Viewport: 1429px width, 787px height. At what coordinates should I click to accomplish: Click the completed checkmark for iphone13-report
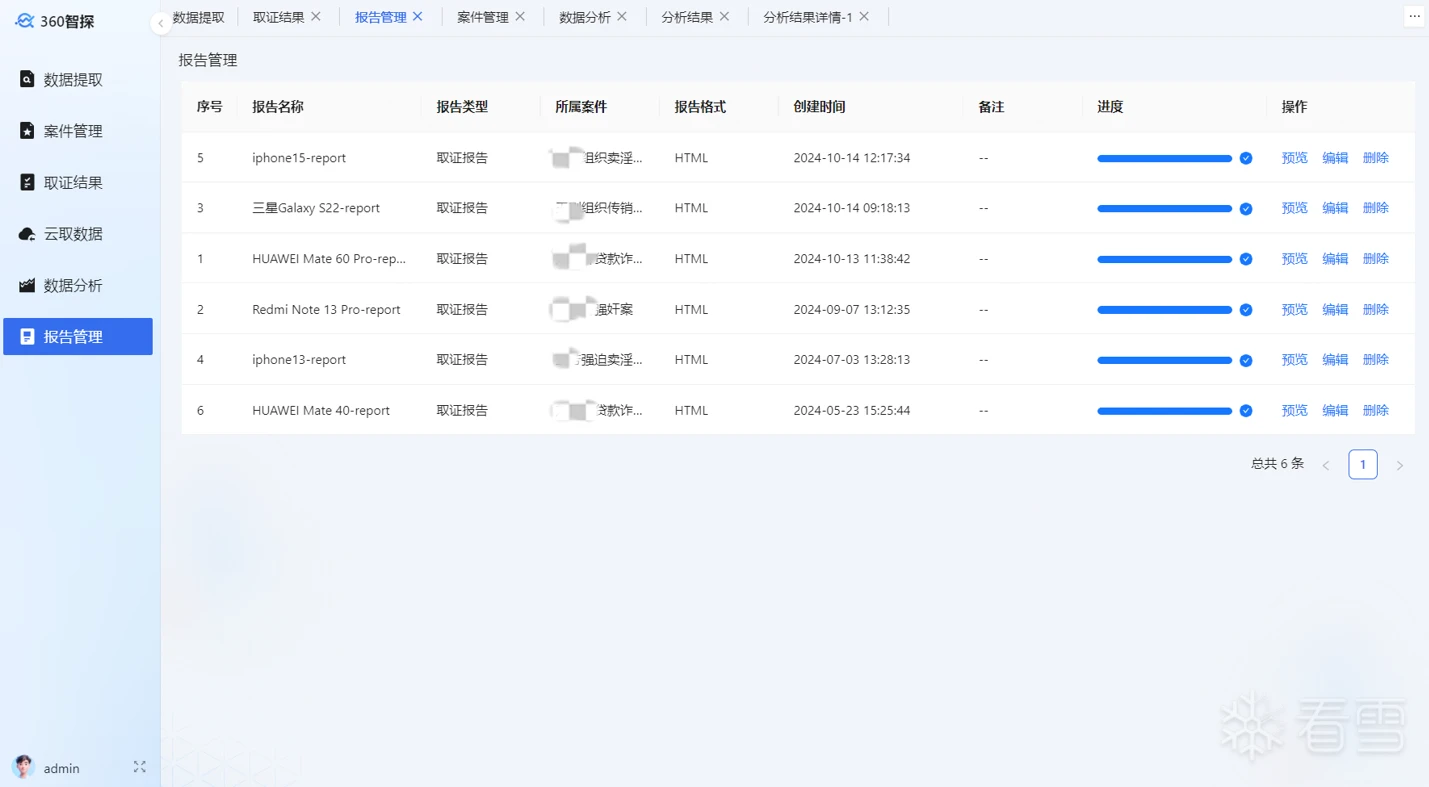[x=1246, y=361]
